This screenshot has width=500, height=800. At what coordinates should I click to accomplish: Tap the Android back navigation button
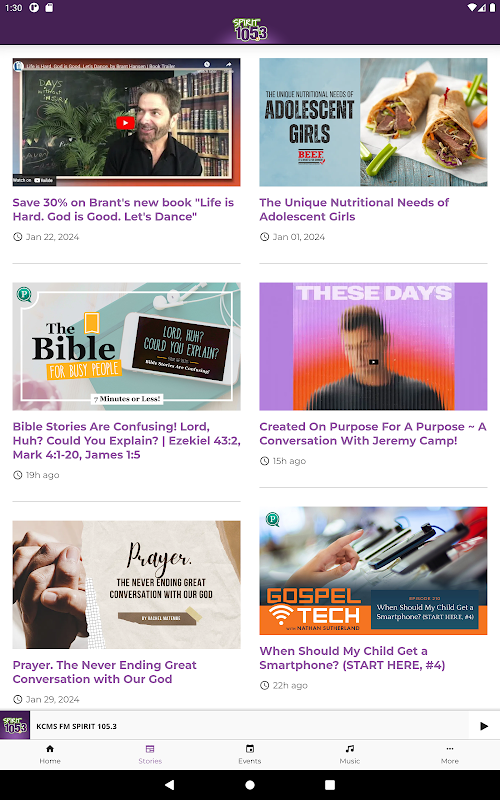pos(169,785)
